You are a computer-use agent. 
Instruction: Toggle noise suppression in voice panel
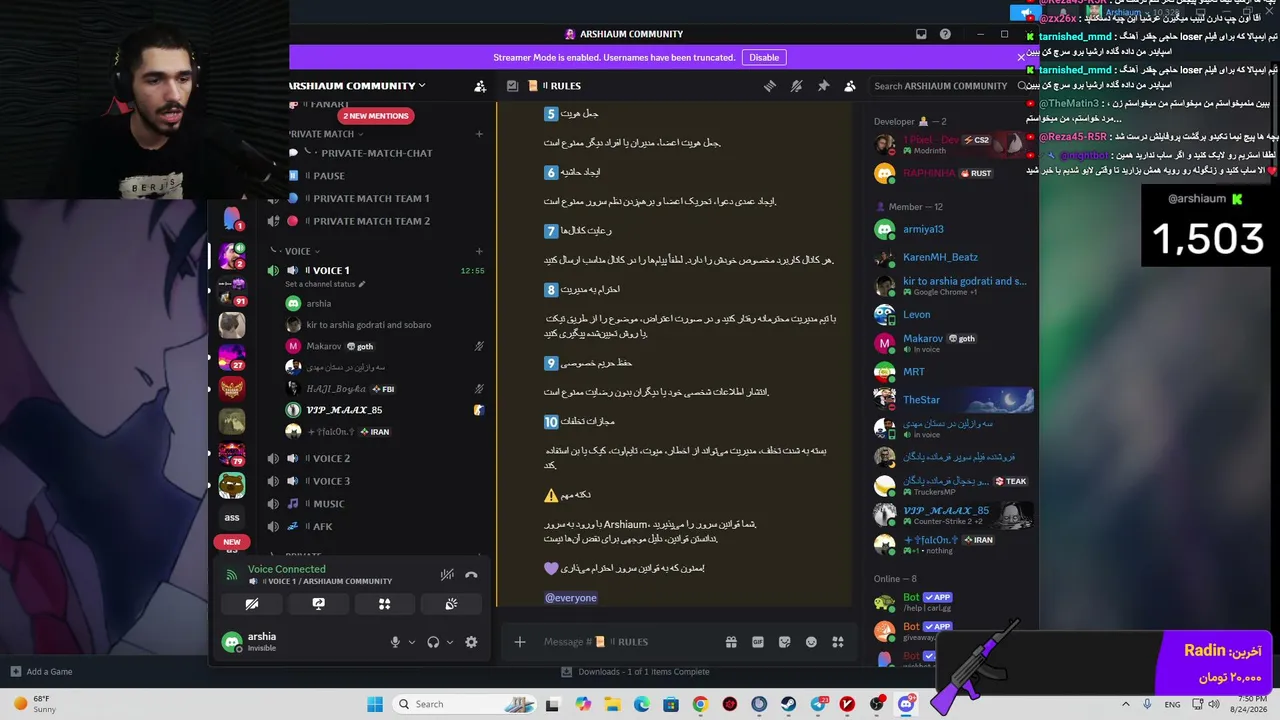click(447, 575)
